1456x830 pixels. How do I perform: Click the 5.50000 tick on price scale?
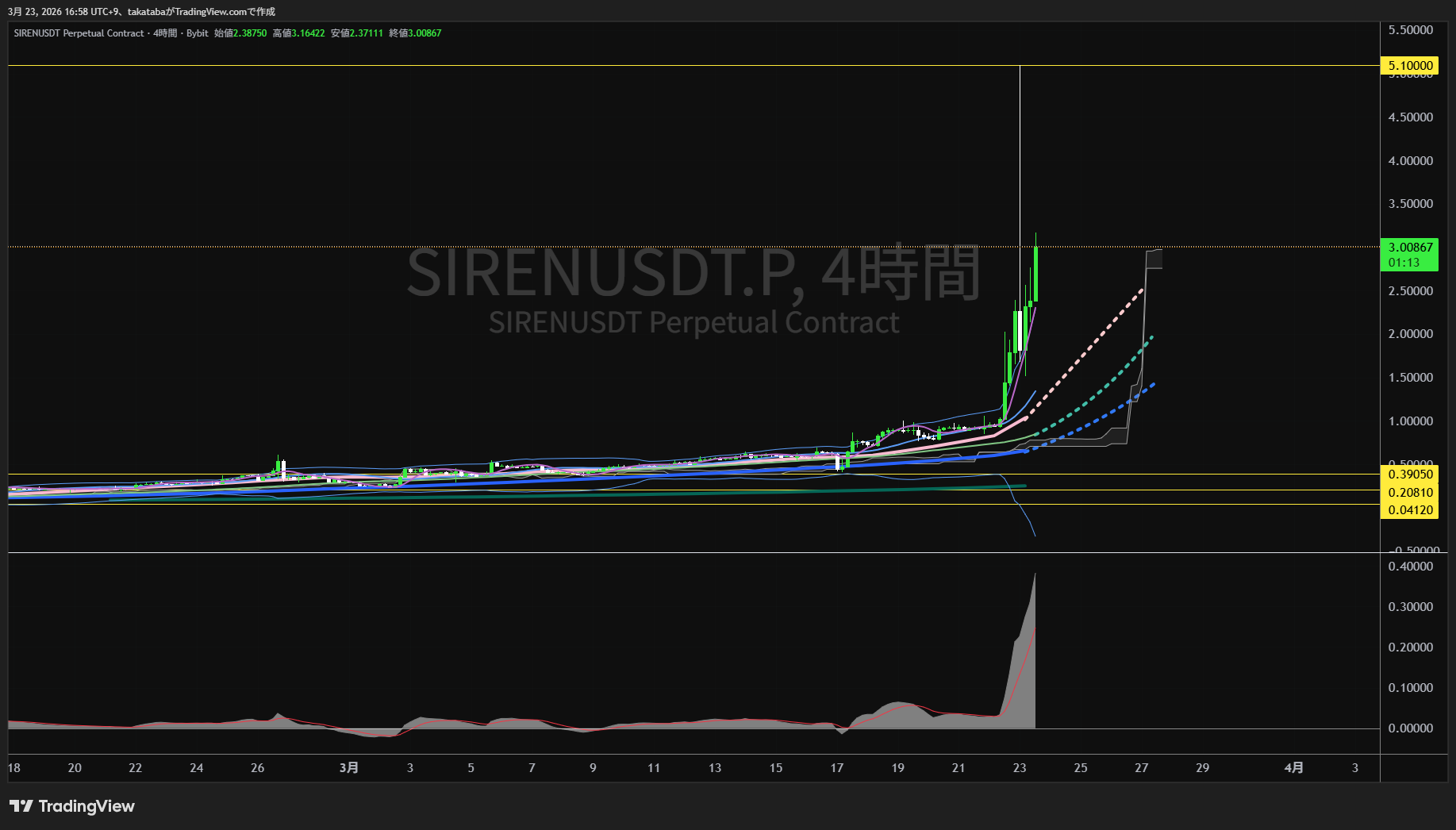[1410, 30]
